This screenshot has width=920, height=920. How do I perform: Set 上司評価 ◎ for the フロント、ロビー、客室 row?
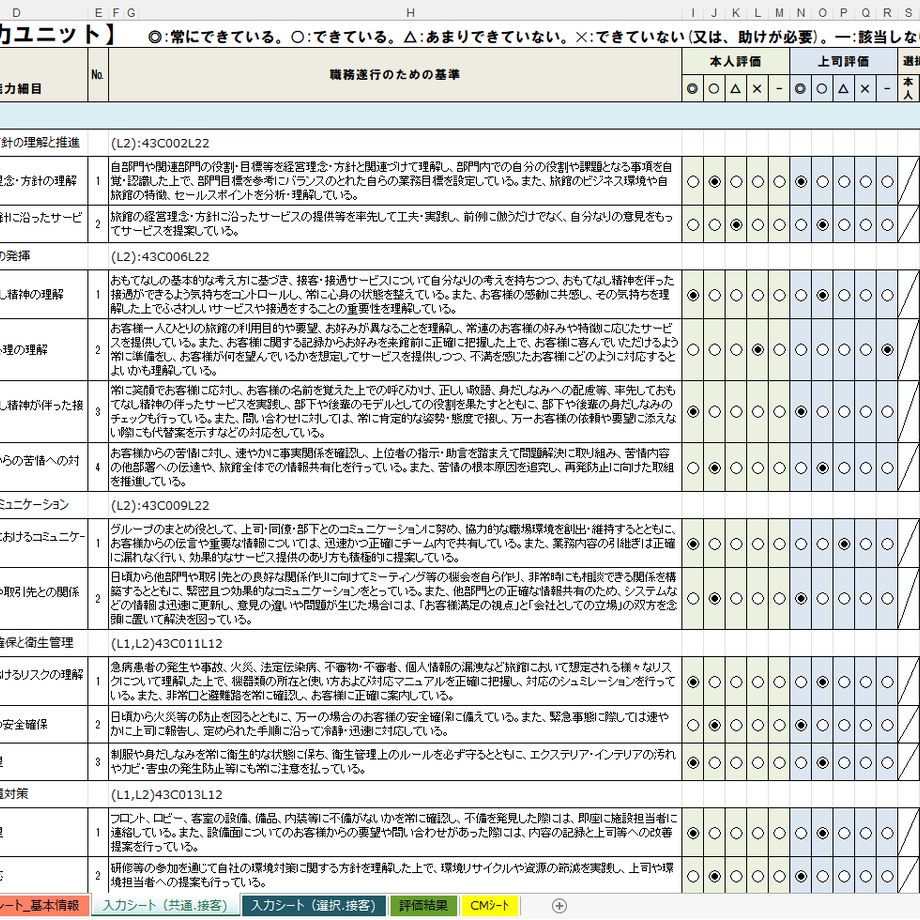pos(801,833)
